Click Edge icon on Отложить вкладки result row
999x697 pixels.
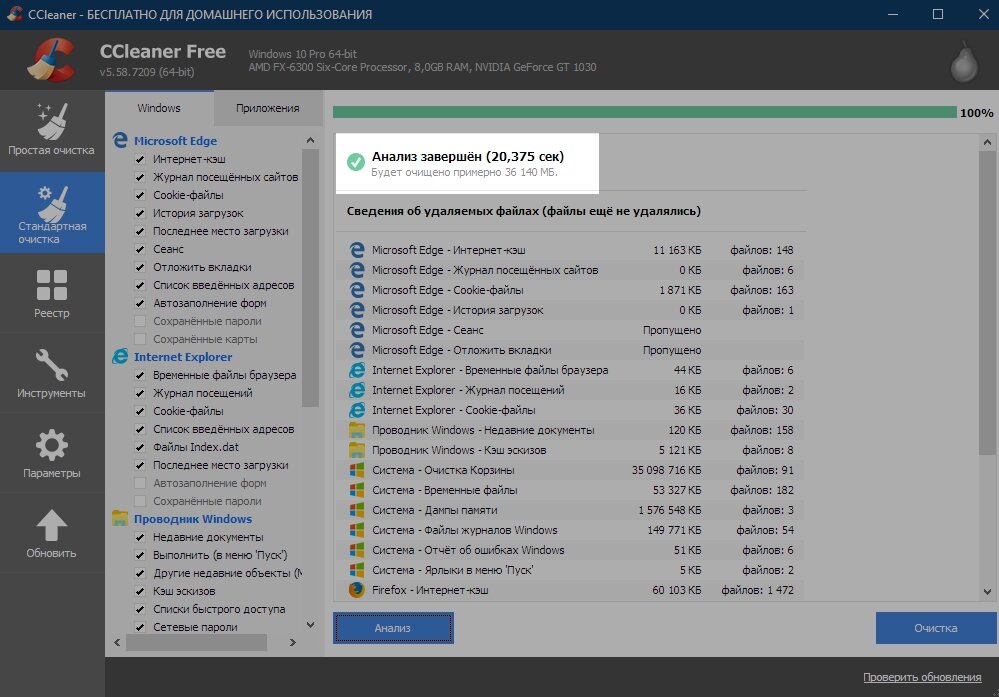click(357, 350)
